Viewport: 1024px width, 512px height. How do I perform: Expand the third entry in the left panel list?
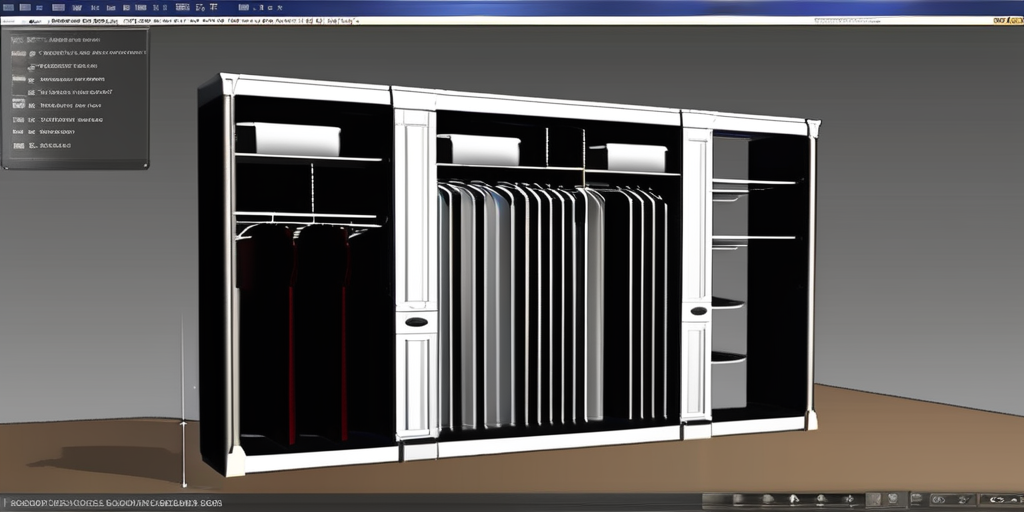pos(32,66)
